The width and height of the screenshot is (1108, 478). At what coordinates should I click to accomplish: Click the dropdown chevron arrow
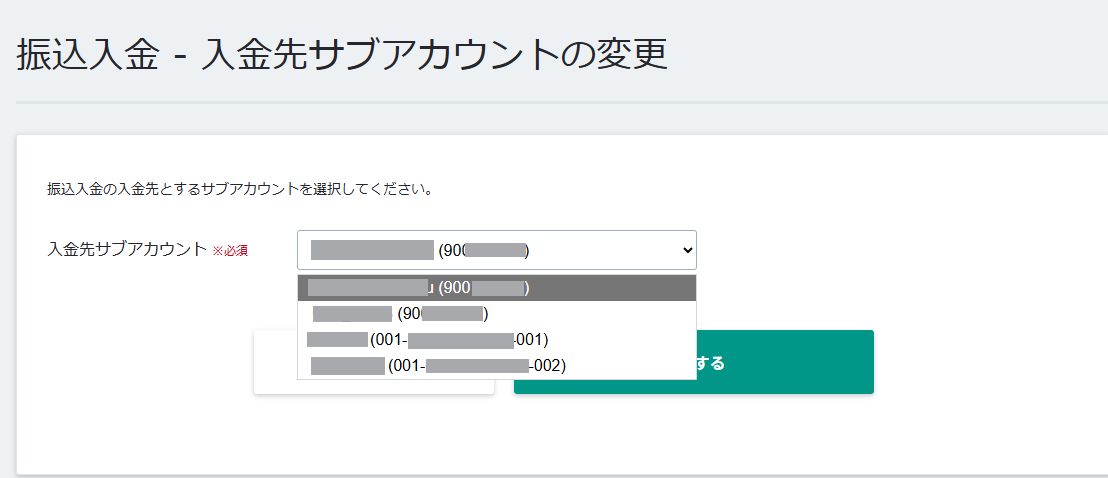686,250
